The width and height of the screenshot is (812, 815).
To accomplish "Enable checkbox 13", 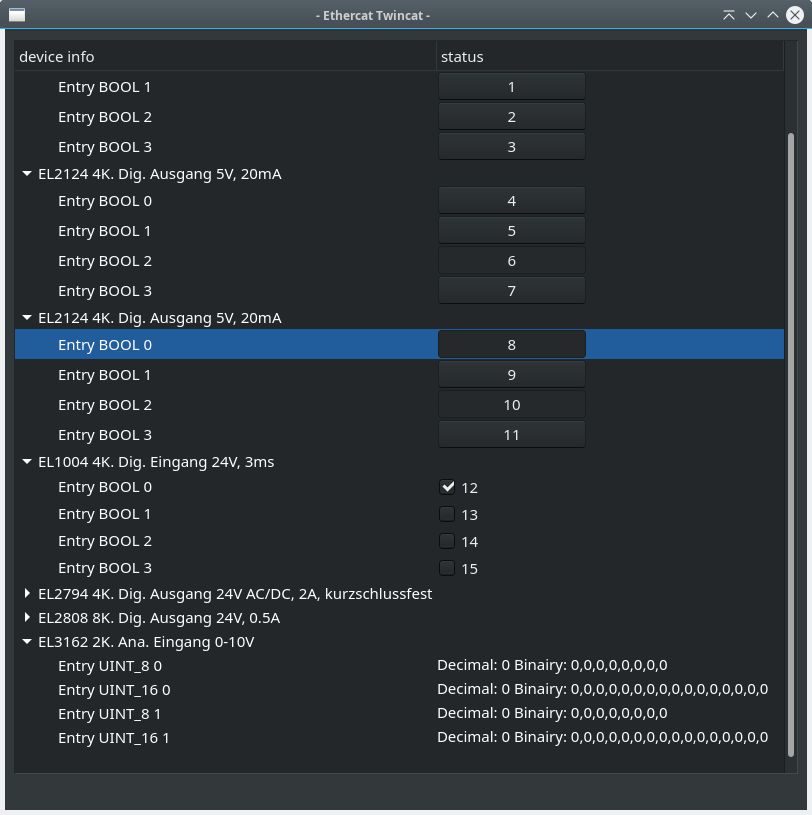I will pyautogui.click(x=447, y=514).
